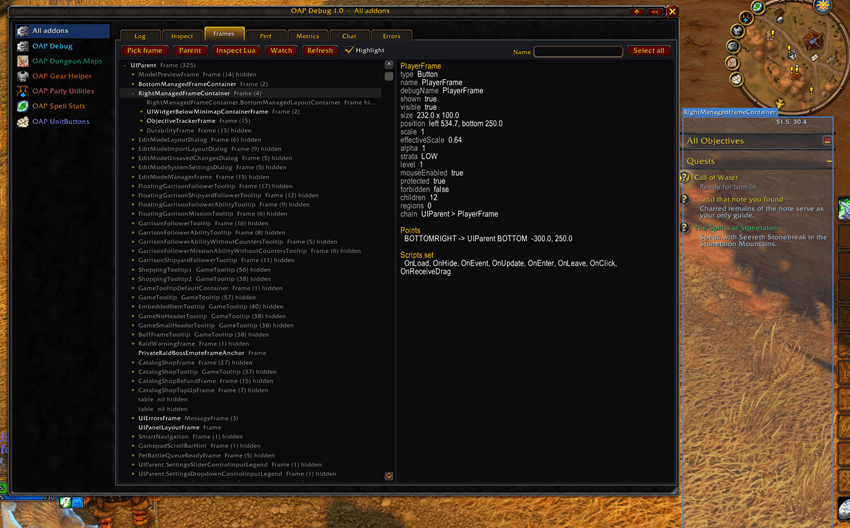
Task: Switch to the Log tab
Action: [x=140, y=36]
